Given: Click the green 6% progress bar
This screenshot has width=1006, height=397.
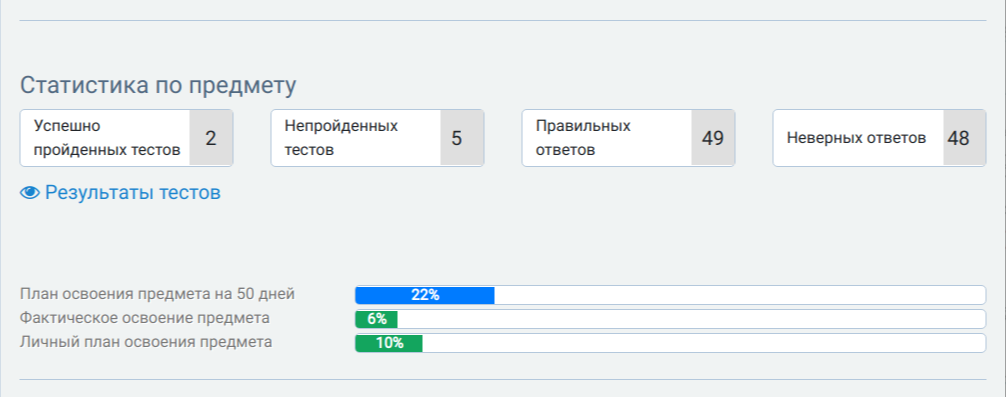Looking at the screenshot, I should click(377, 319).
